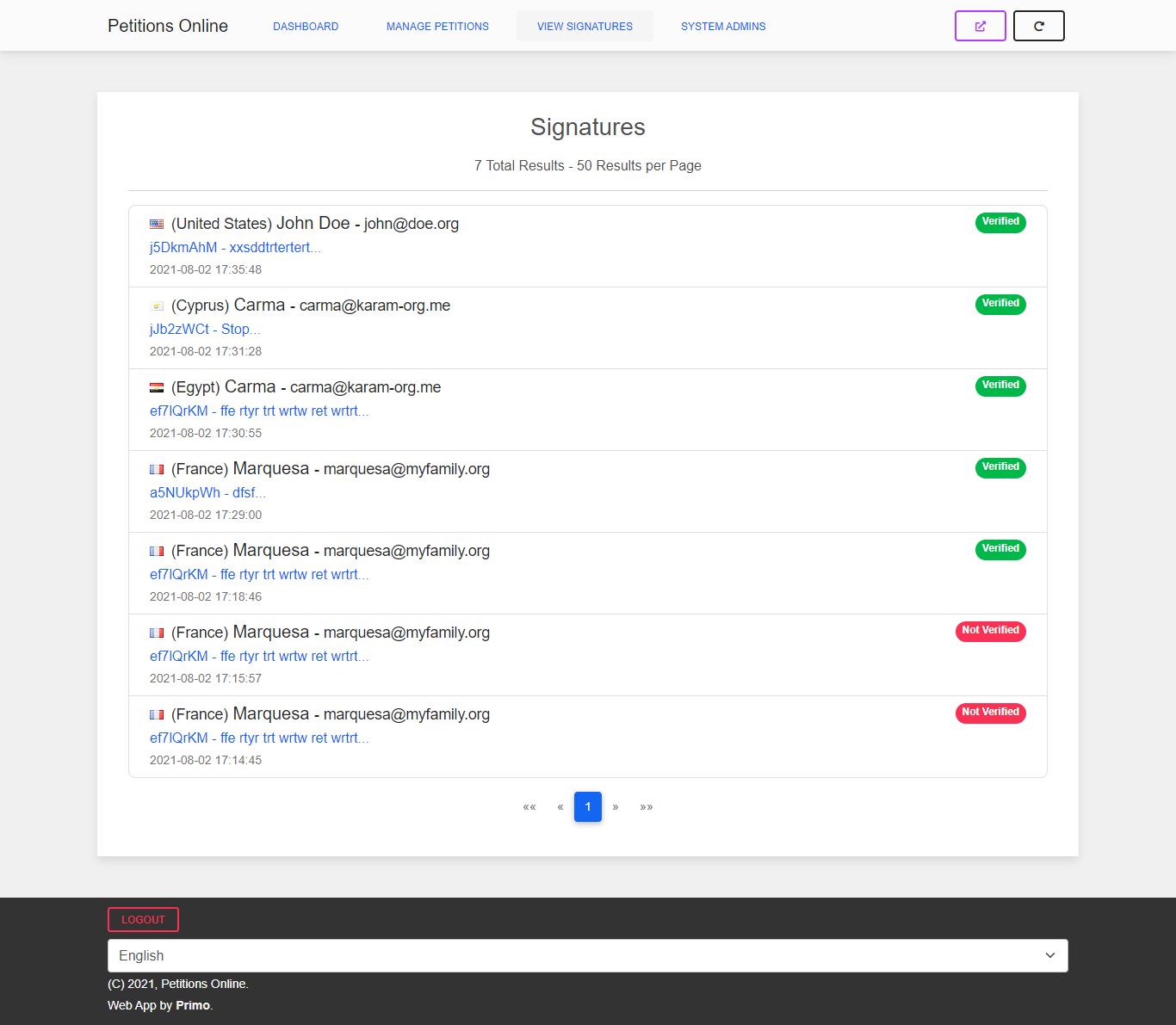Image resolution: width=1176 pixels, height=1025 pixels.
Task: Open the English language dropdown
Action: point(588,955)
